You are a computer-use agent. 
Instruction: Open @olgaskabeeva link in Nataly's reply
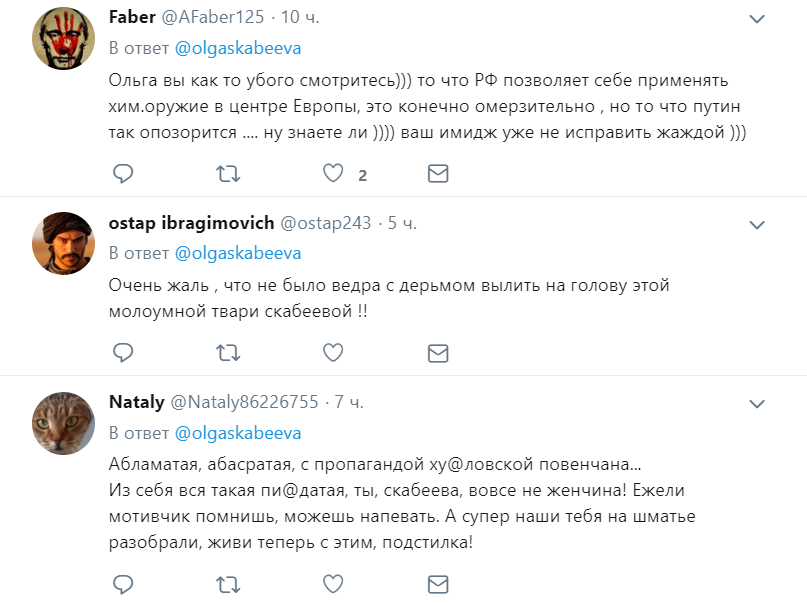coord(238,433)
